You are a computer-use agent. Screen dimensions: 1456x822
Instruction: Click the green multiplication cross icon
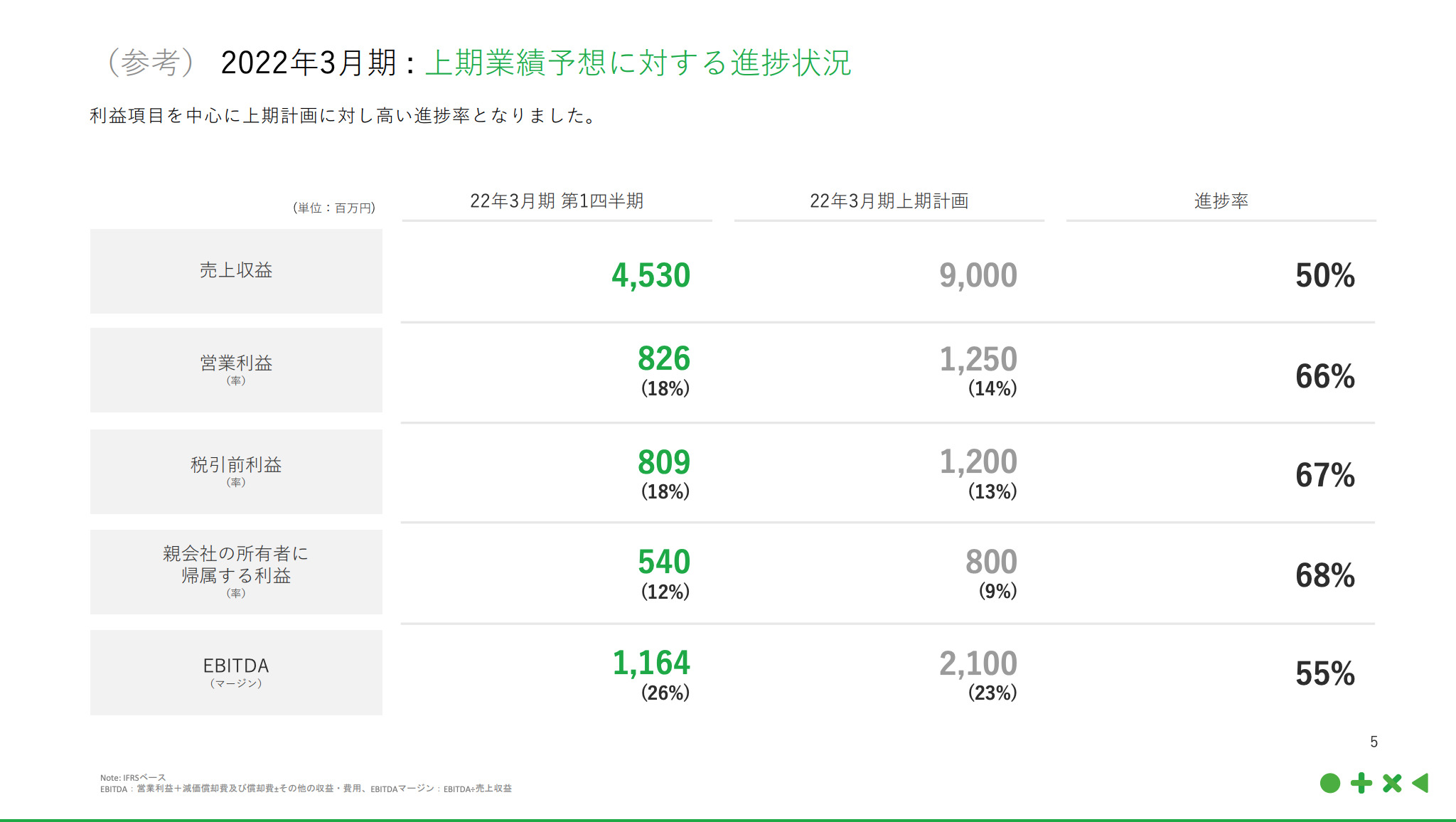pyautogui.click(x=1392, y=783)
